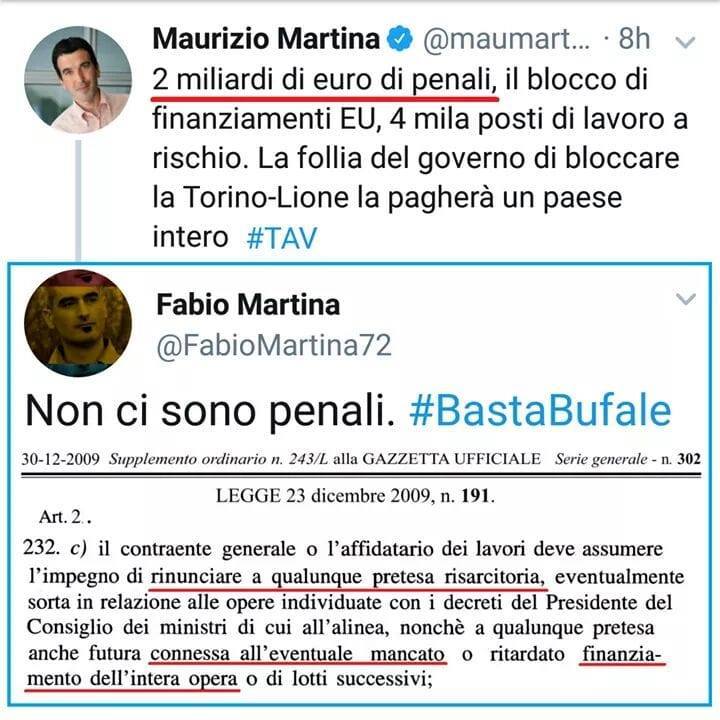Viewport: 720px width, 720px height.
Task: Click Fabio Martina's profile avatar
Action: point(78,323)
